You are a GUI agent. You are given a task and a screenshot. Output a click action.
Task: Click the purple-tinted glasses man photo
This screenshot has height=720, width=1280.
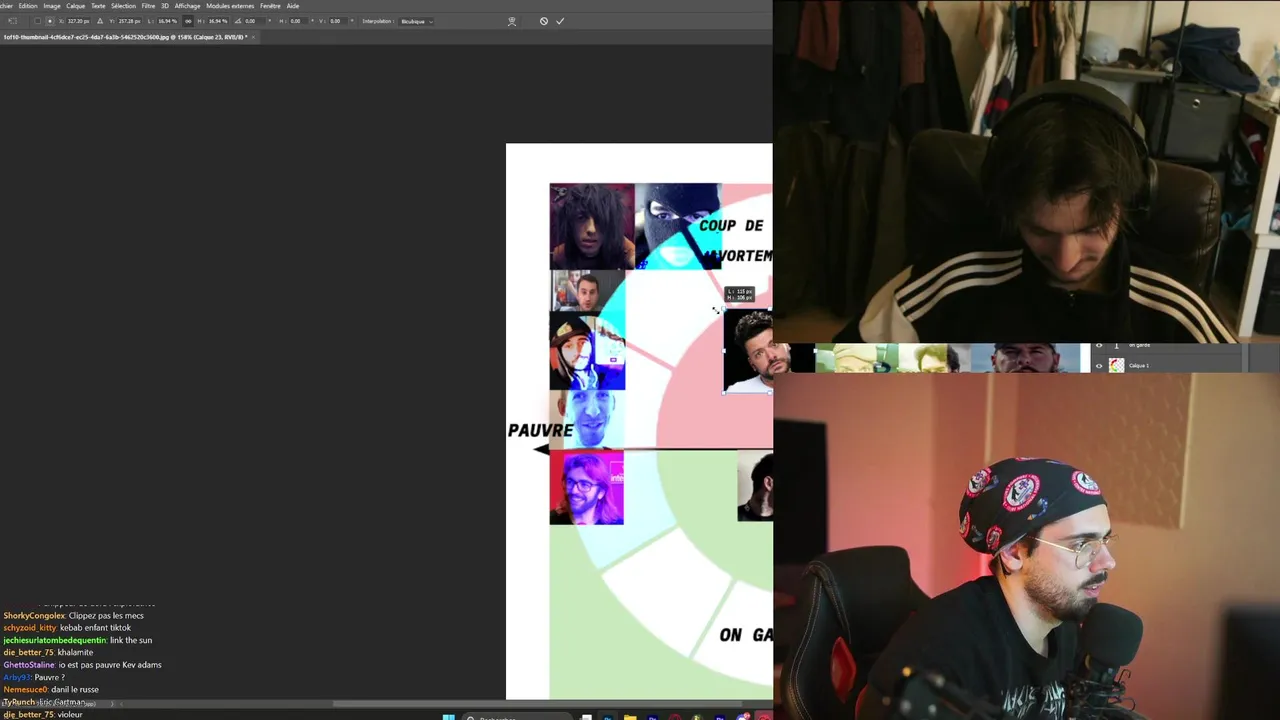click(x=586, y=487)
